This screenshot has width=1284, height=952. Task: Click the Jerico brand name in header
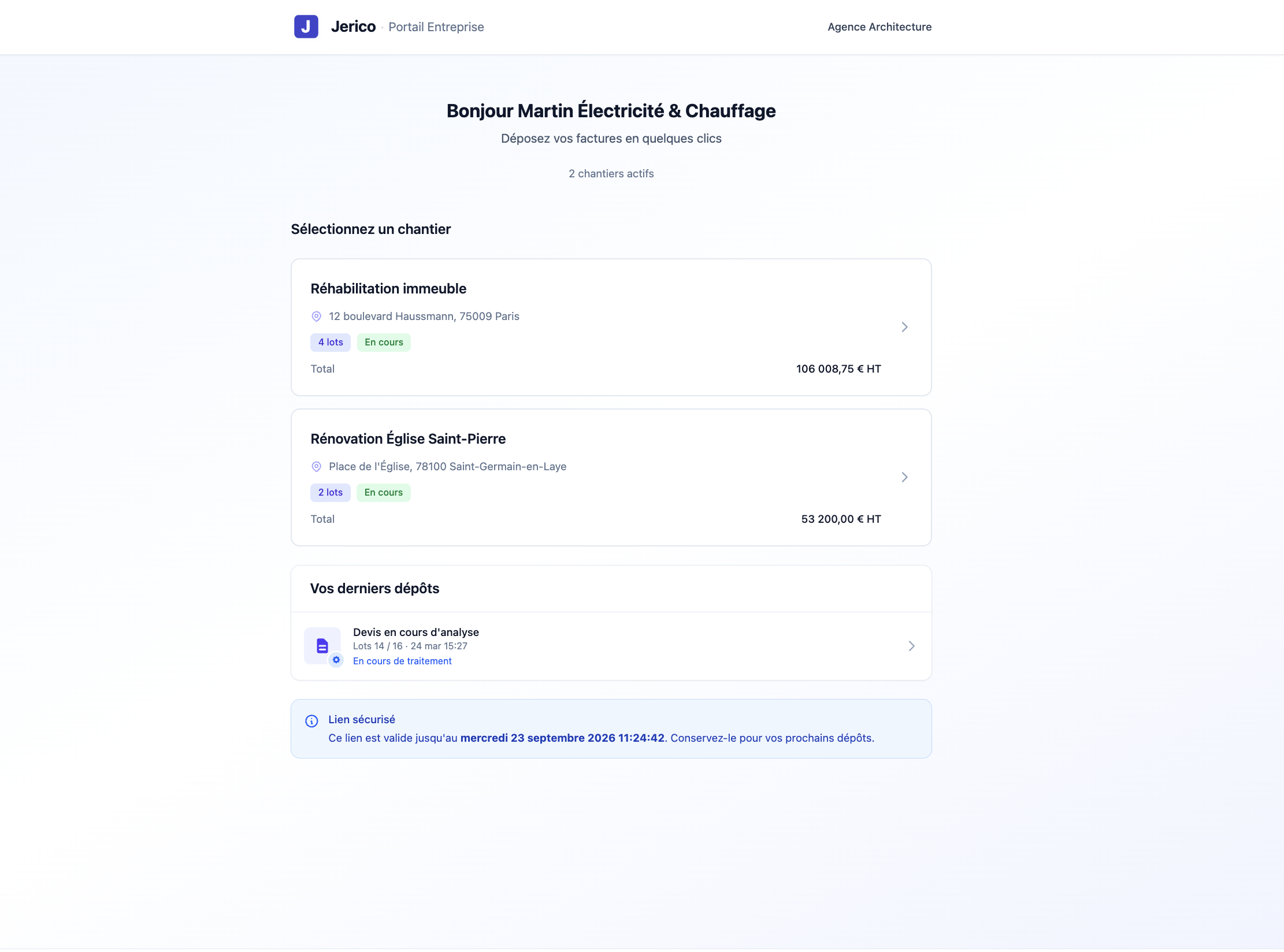point(353,27)
